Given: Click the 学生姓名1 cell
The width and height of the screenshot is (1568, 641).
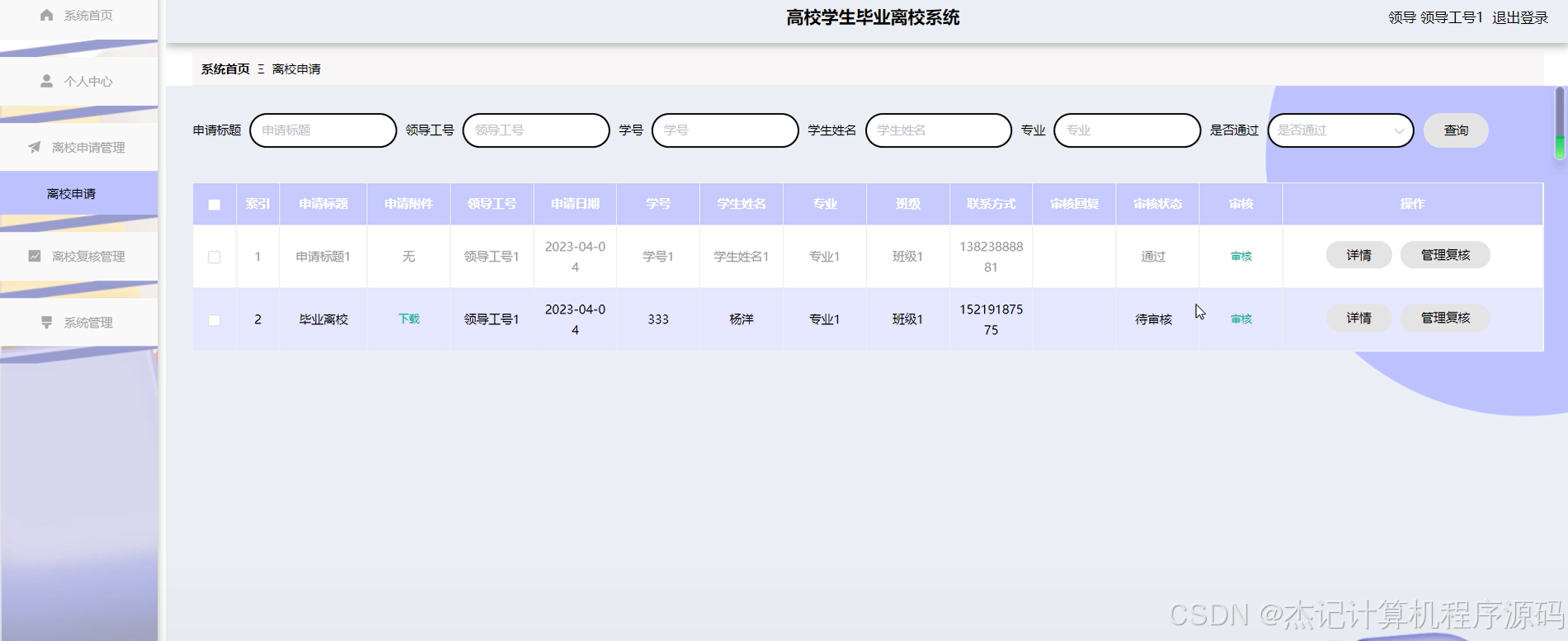Looking at the screenshot, I should click(x=742, y=257).
